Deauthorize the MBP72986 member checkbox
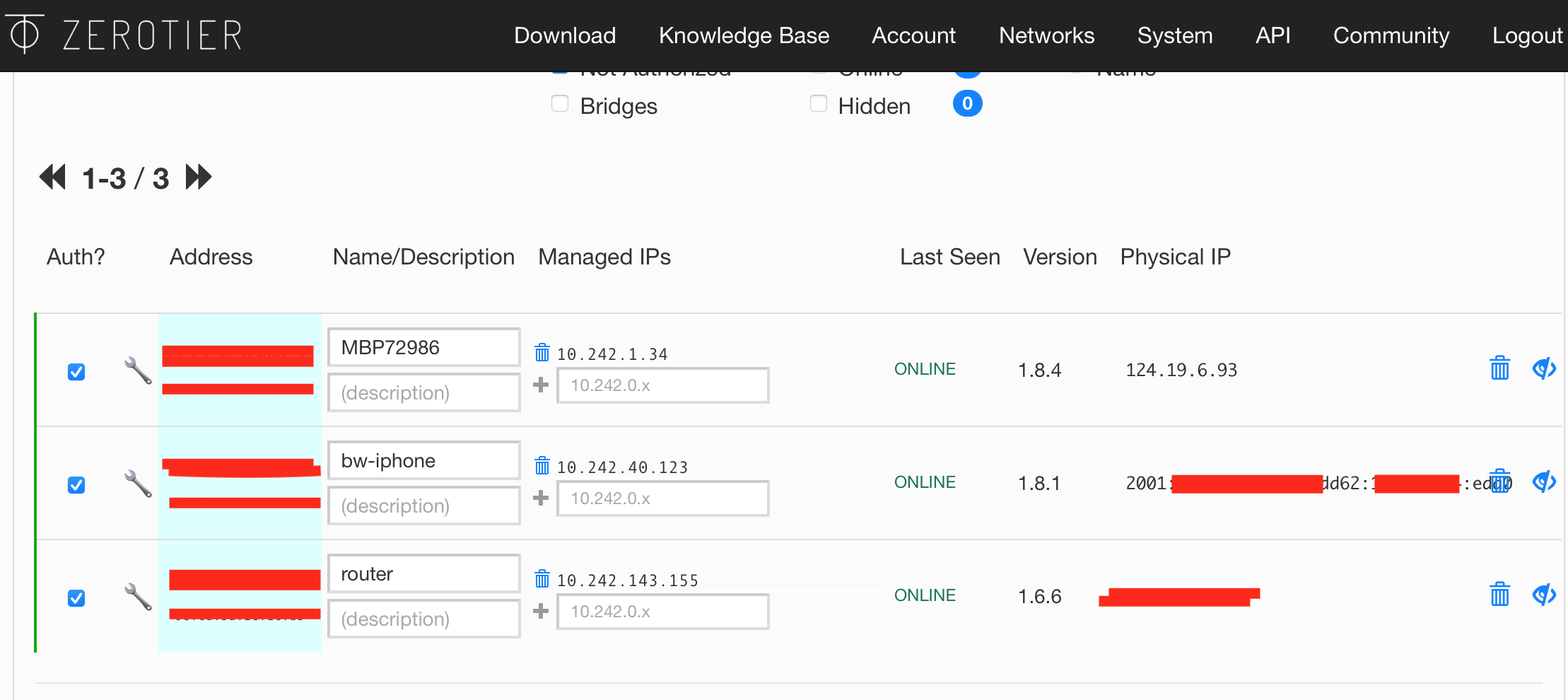 click(x=76, y=372)
